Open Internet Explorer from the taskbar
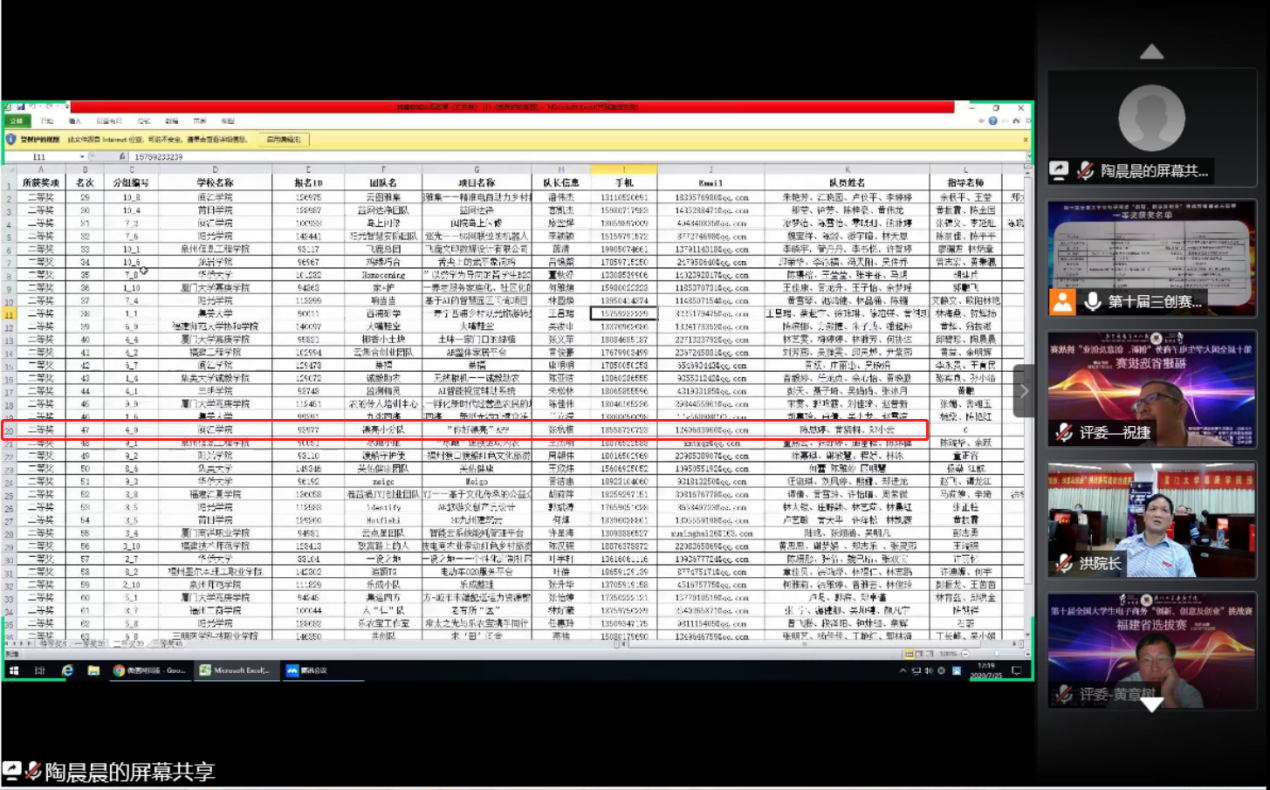 (67, 670)
